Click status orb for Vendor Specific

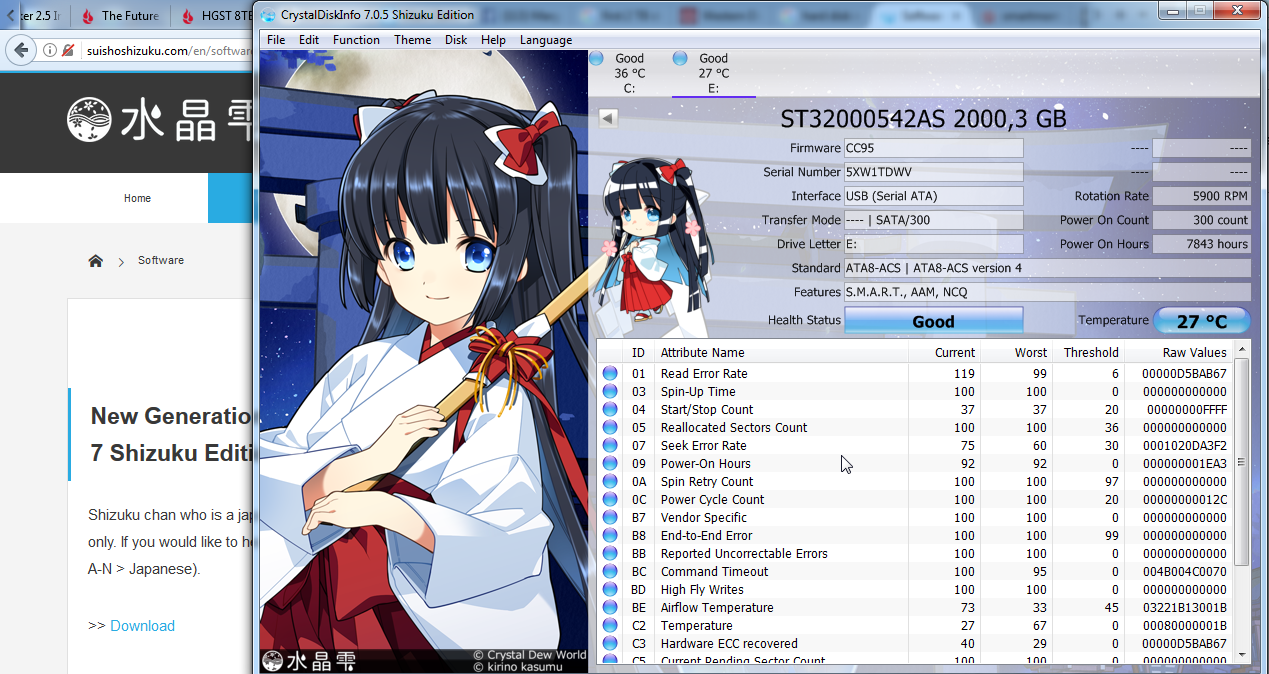610,518
